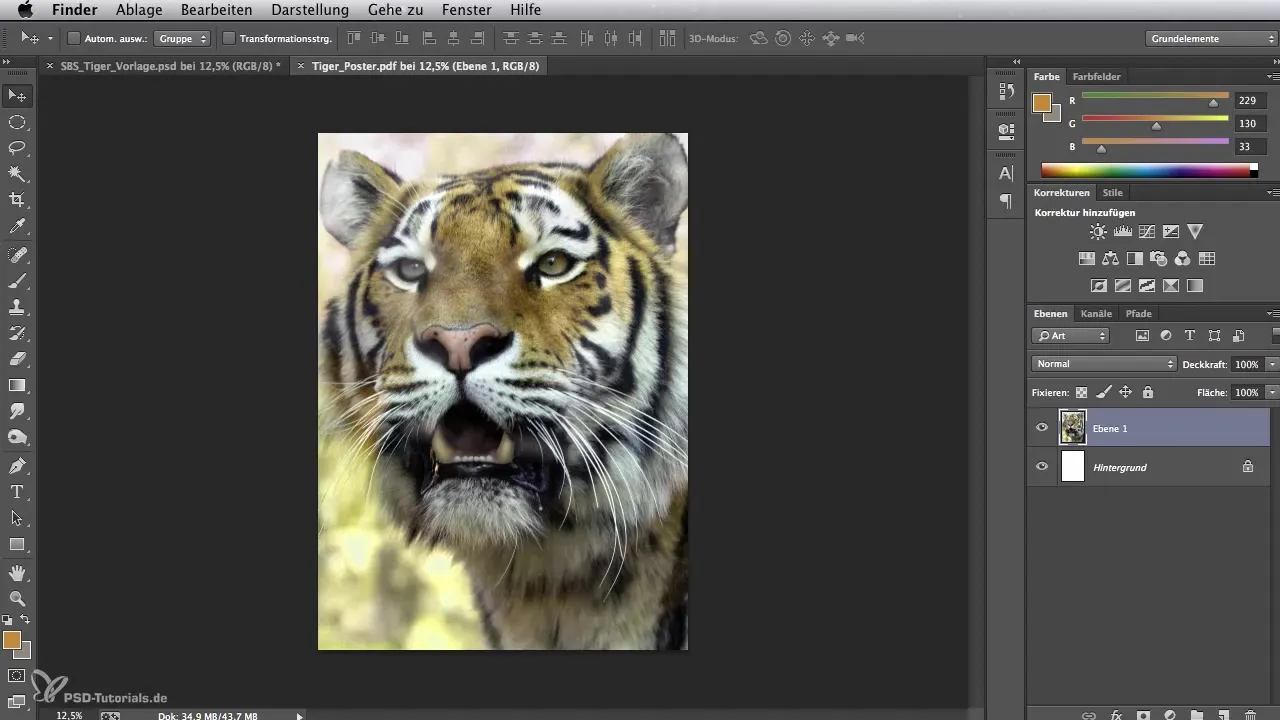Select the Pen tool
This screenshot has width=1280, height=720.
[x=17, y=466]
